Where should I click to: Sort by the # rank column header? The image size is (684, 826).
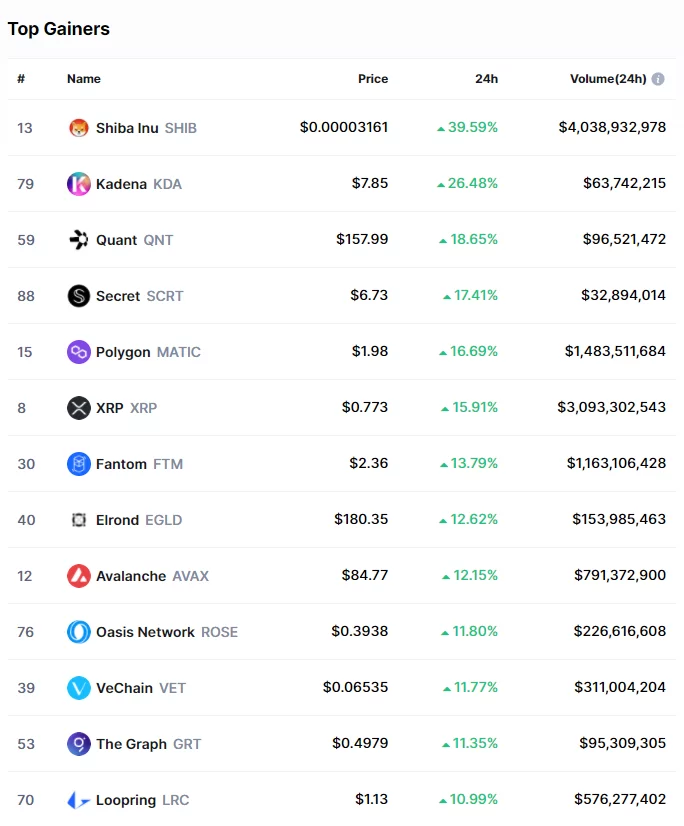coord(21,79)
